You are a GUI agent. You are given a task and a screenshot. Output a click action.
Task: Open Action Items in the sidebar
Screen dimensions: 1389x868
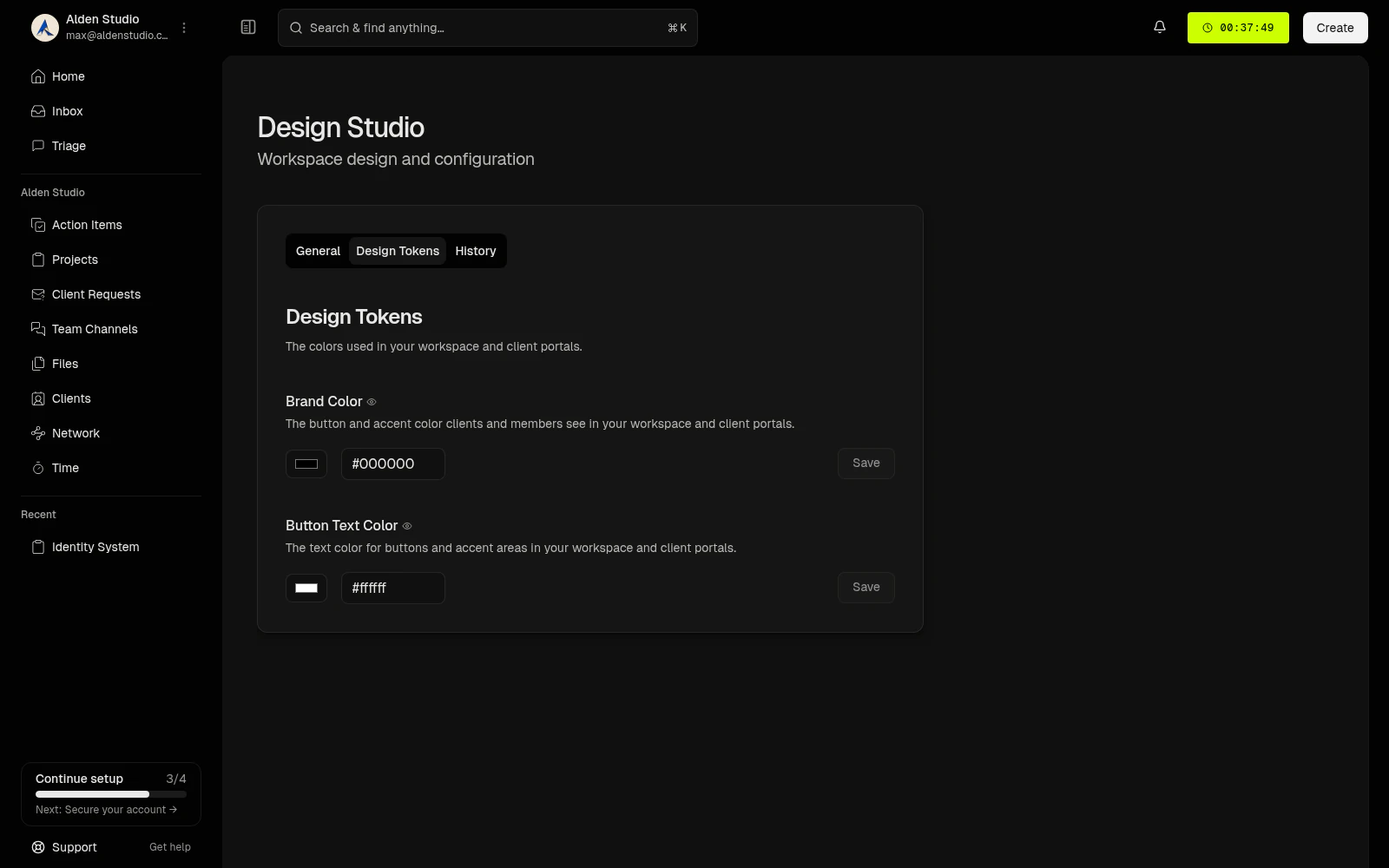111,225
